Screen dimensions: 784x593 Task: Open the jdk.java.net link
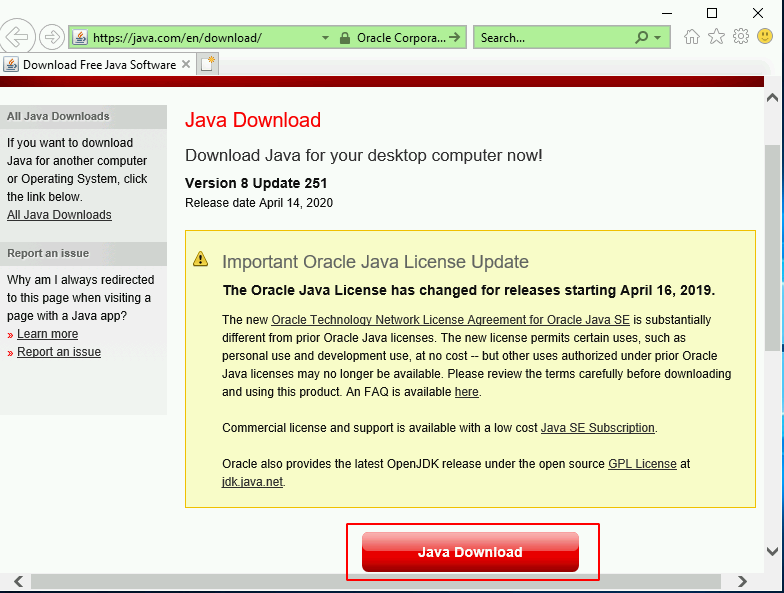252,482
